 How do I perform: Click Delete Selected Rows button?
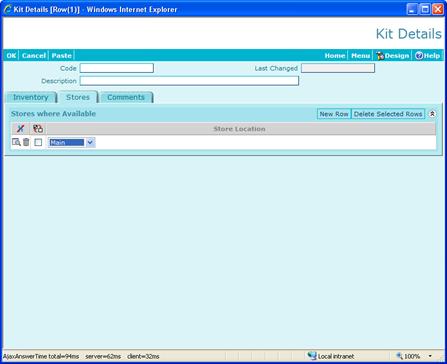point(388,114)
